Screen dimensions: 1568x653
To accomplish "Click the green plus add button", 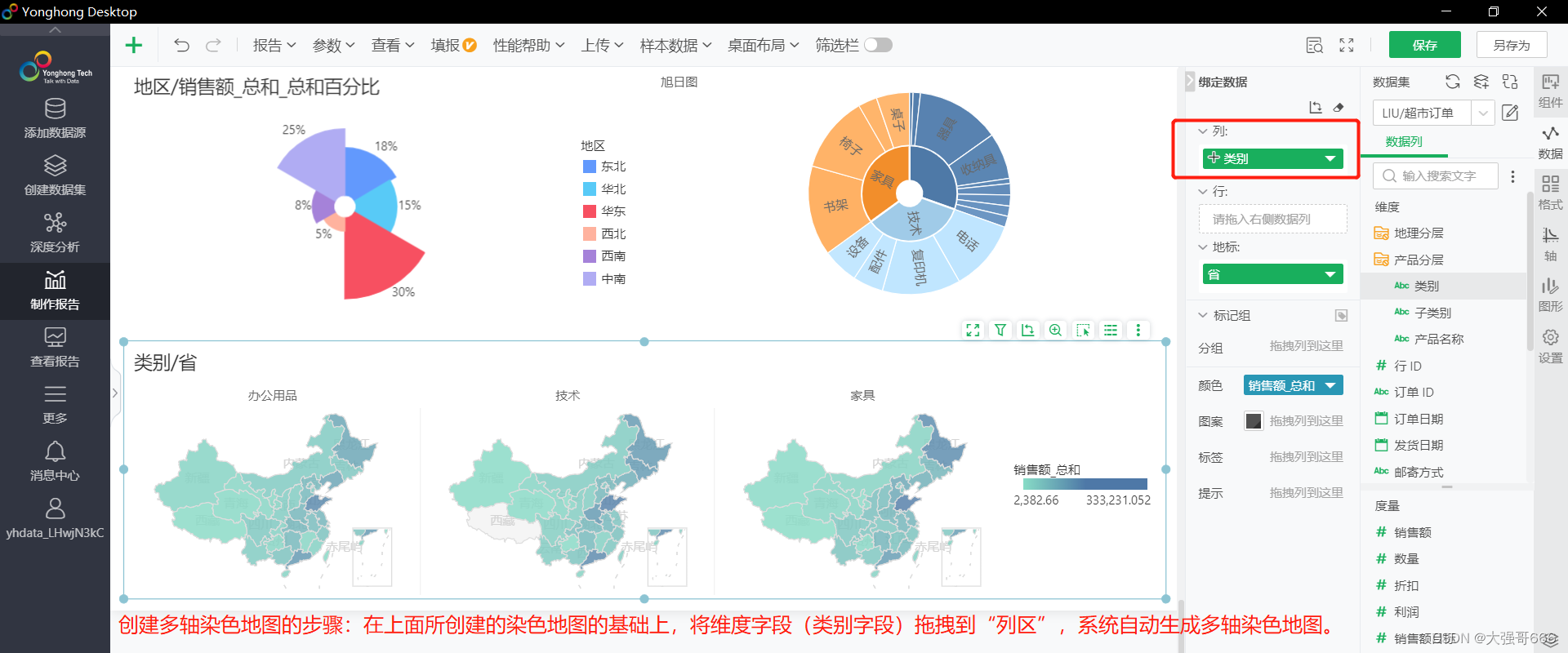I will [x=134, y=45].
